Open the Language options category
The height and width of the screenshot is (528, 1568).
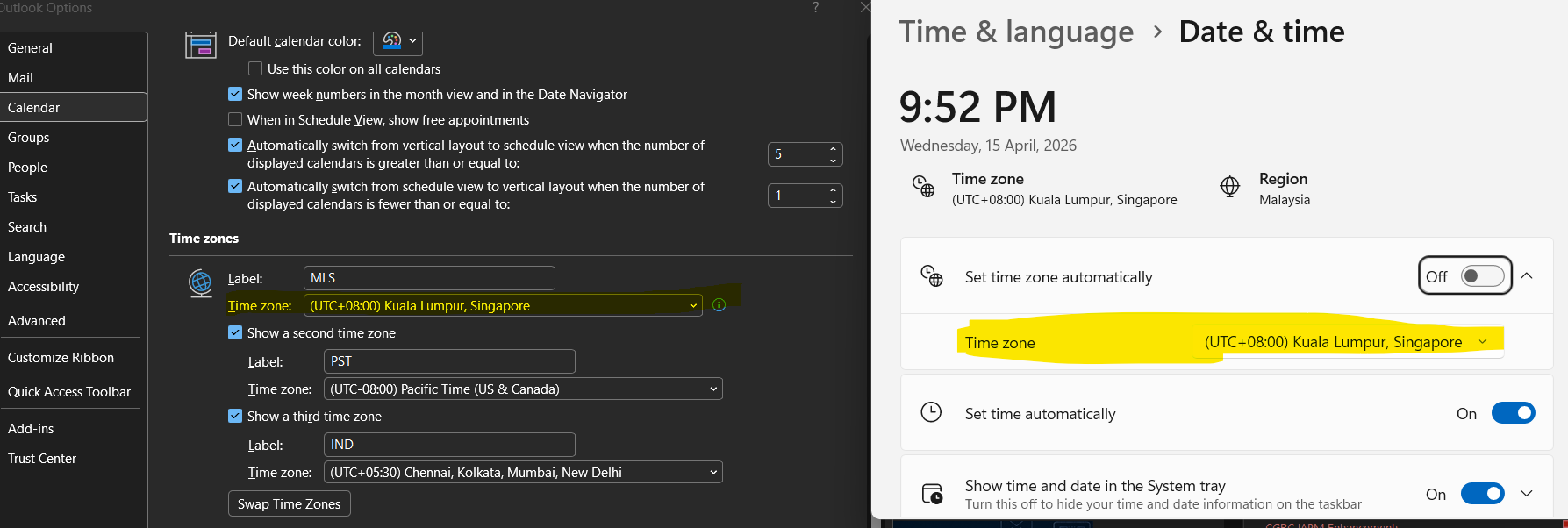click(74, 257)
